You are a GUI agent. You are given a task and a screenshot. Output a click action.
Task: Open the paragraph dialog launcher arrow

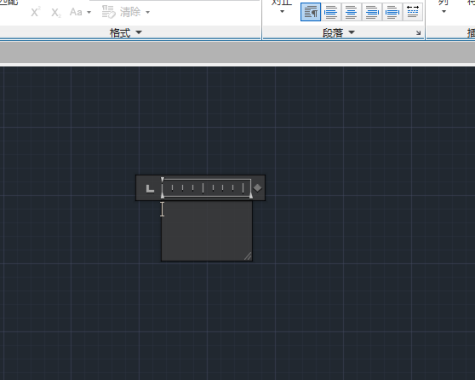(418, 33)
